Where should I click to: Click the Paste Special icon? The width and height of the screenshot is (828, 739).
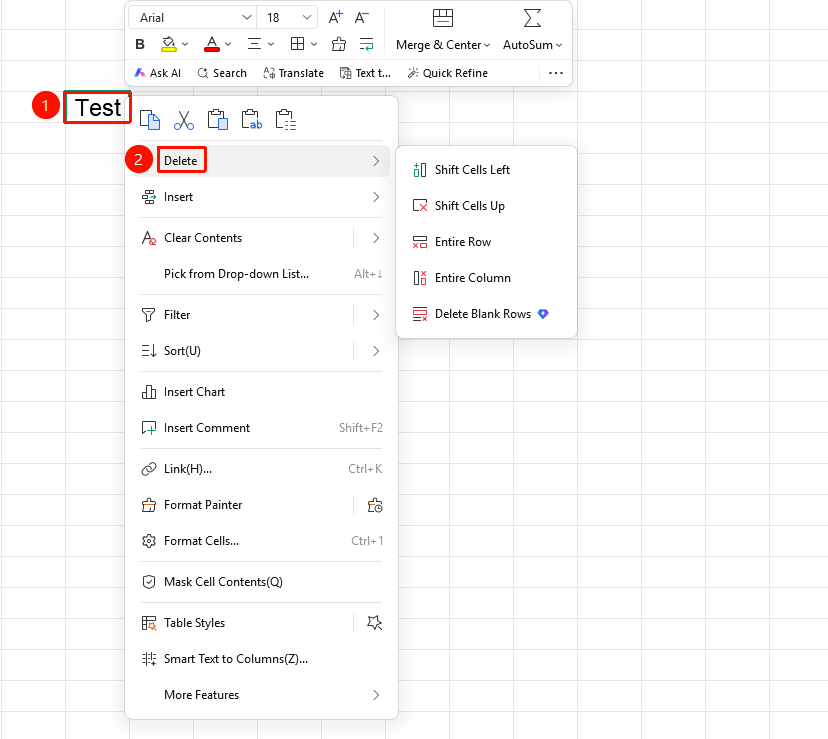pos(286,120)
